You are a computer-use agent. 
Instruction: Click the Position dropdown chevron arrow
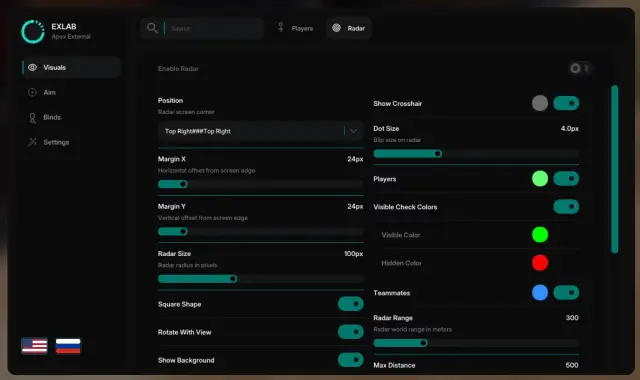(353, 131)
